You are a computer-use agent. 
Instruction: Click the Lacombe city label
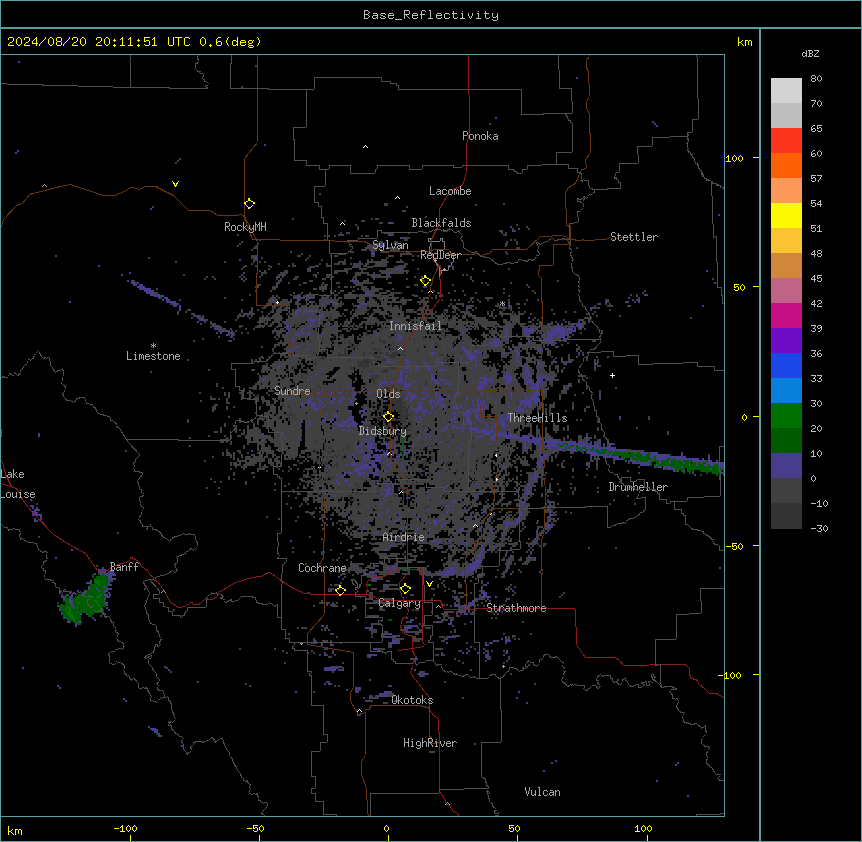(x=450, y=191)
